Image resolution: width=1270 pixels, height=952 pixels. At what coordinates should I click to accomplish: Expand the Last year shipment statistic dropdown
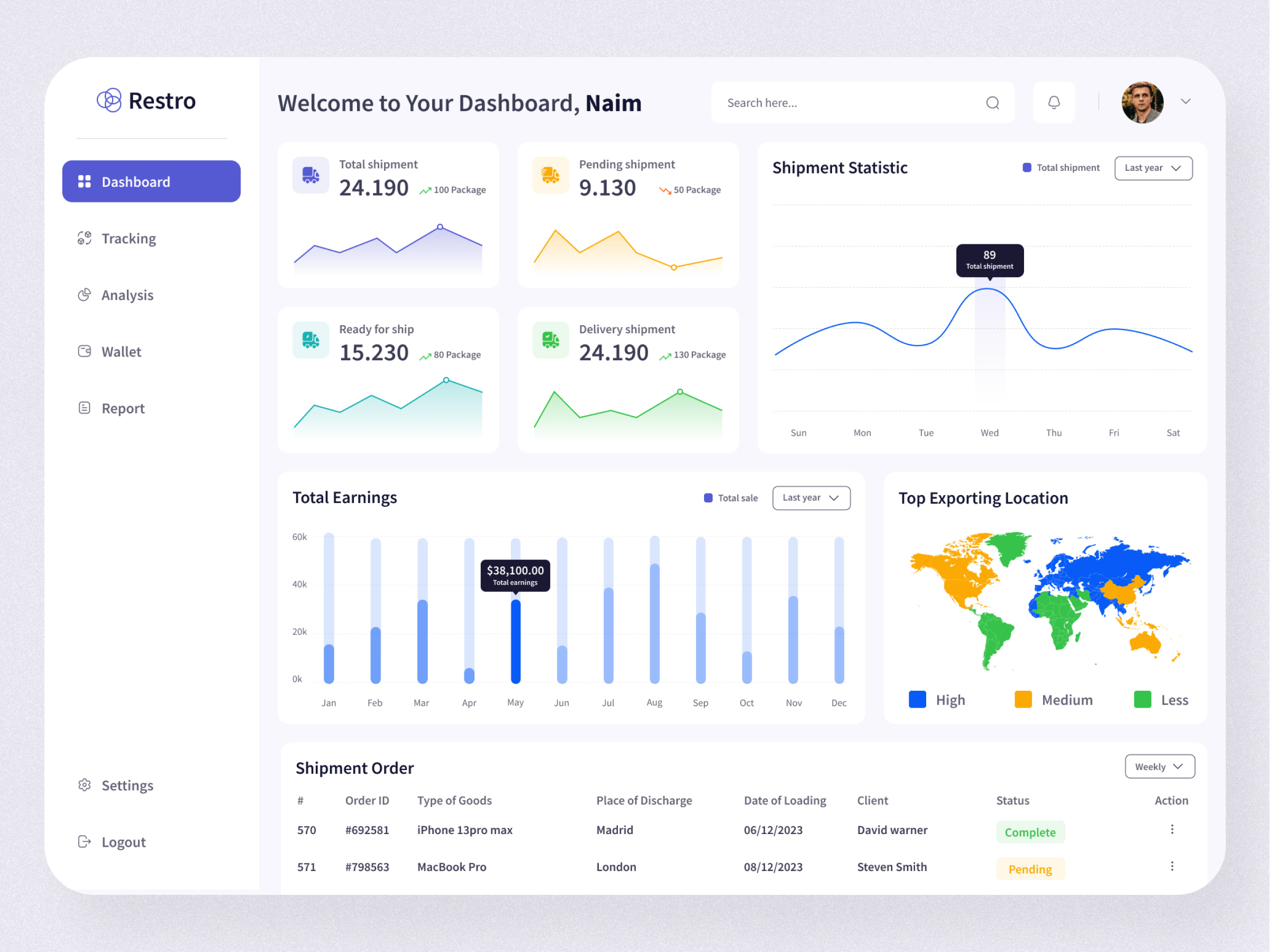pos(1153,167)
